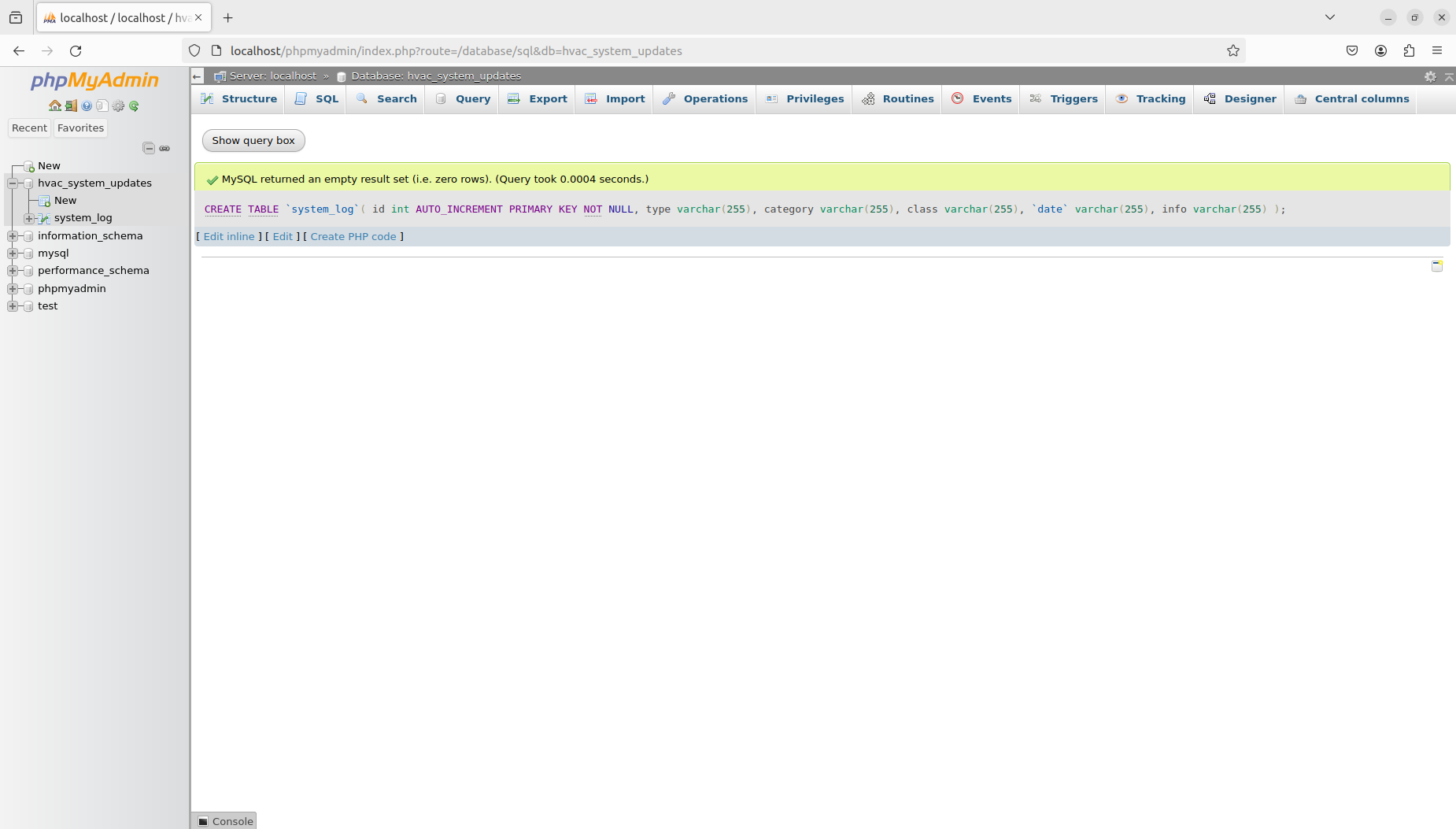Click the Create PHP code link
This screenshot has width=1456, height=829.
353,237
